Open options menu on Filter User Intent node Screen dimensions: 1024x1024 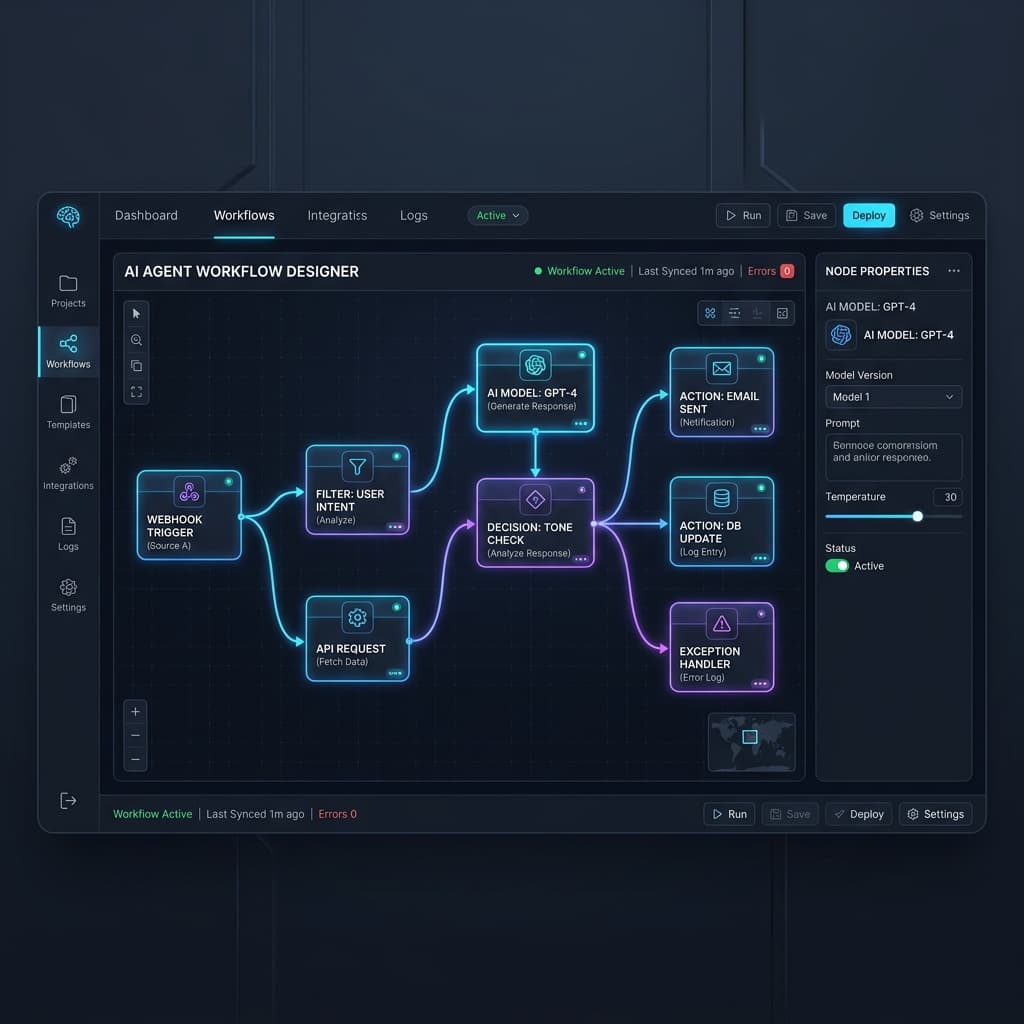pyautogui.click(x=395, y=526)
